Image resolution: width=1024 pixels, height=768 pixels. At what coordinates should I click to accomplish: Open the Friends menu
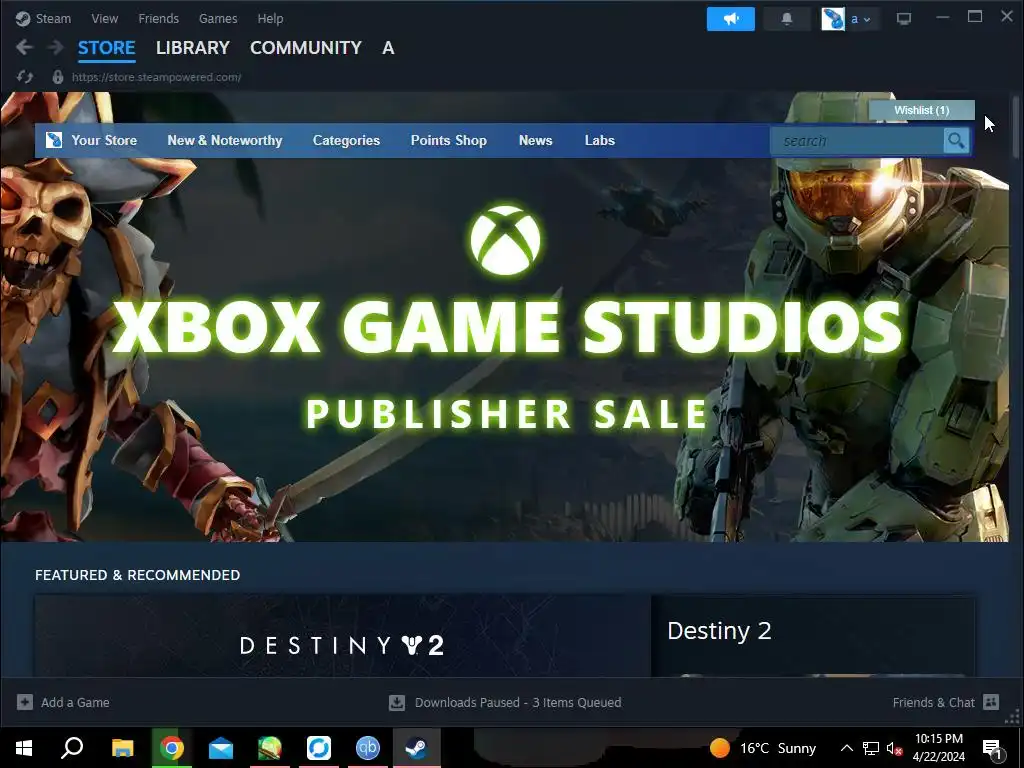[x=158, y=18]
